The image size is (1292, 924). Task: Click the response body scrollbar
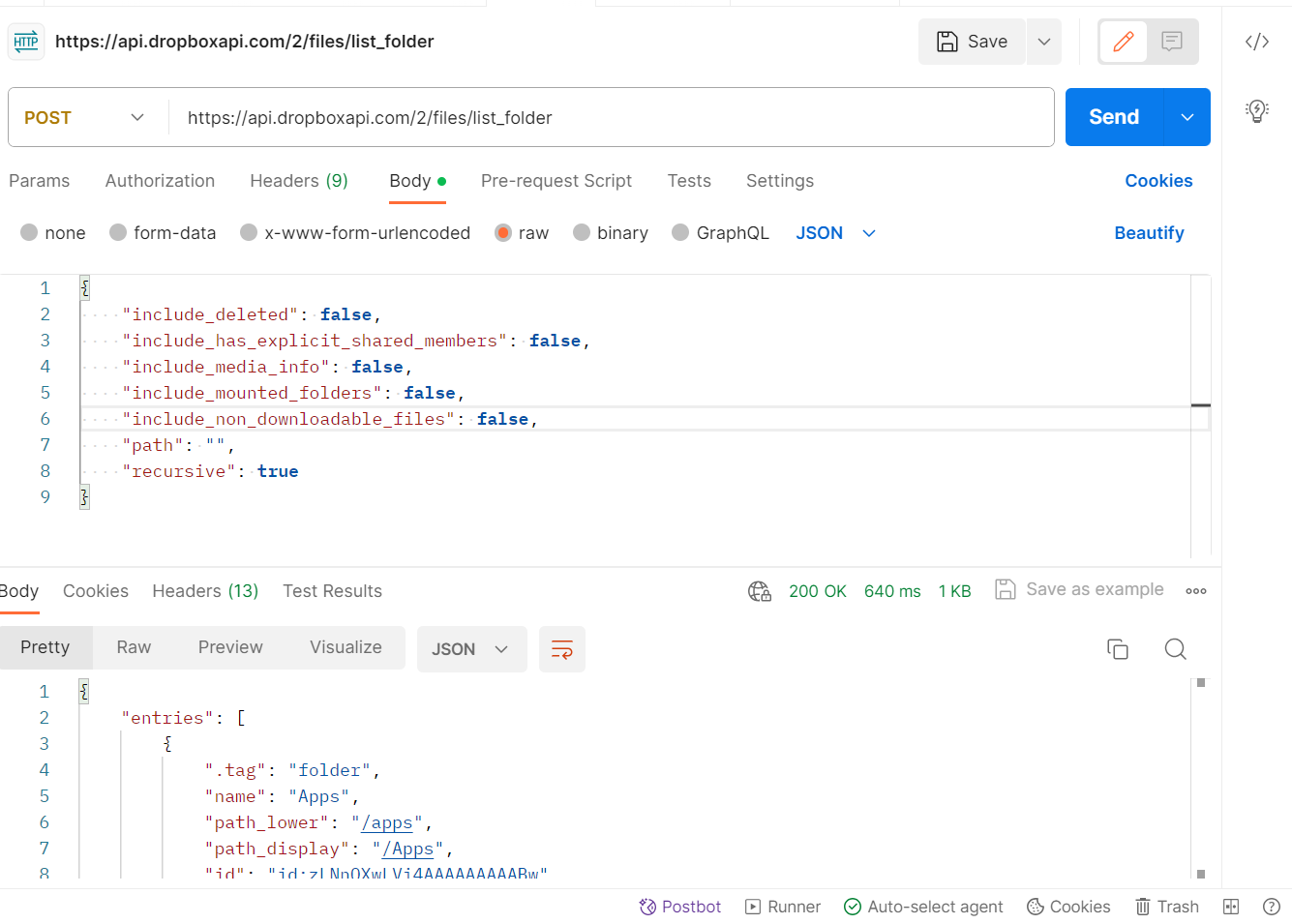tap(1201, 778)
